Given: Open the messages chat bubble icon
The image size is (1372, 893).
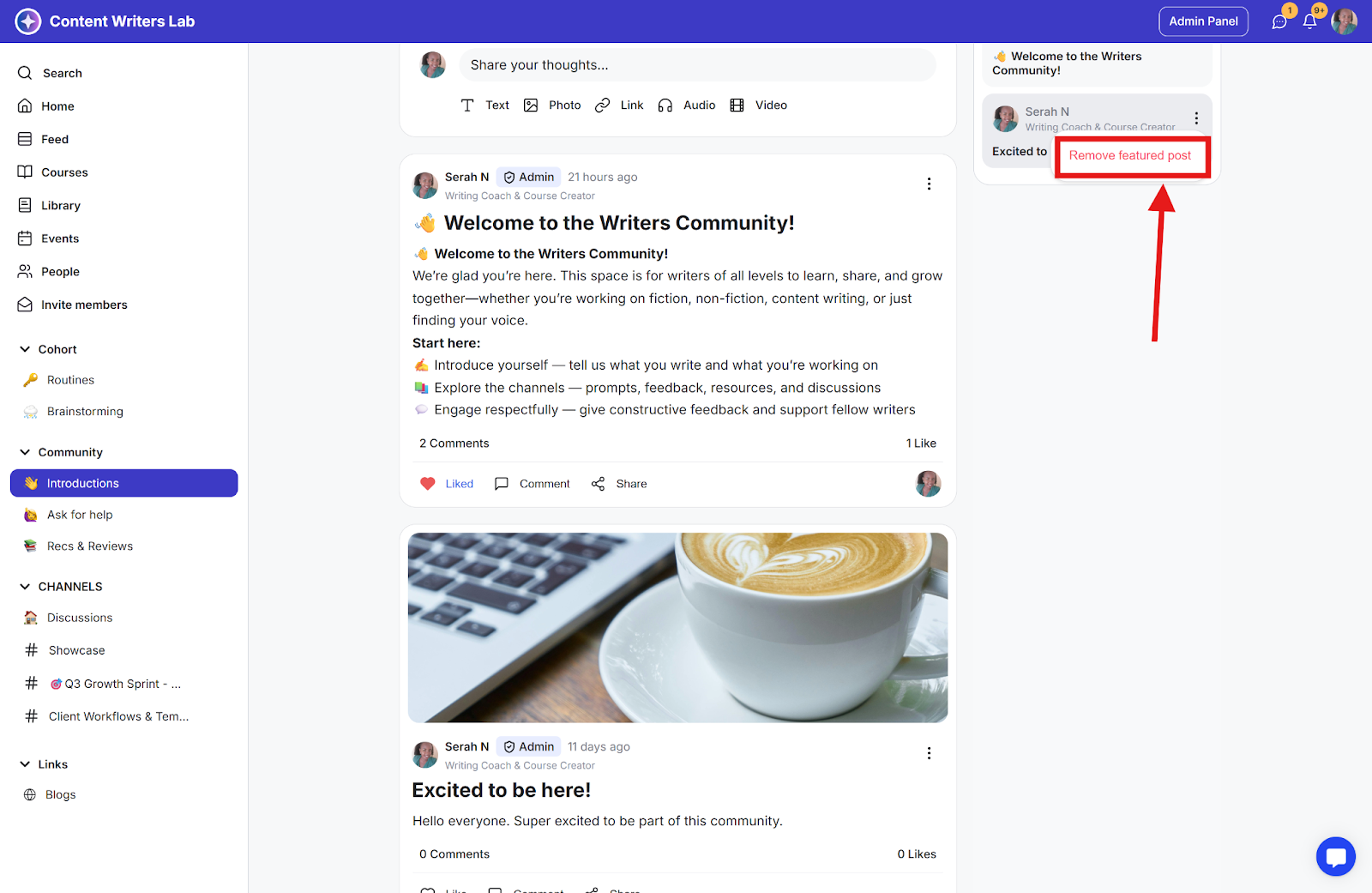Looking at the screenshot, I should pyautogui.click(x=1279, y=21).
